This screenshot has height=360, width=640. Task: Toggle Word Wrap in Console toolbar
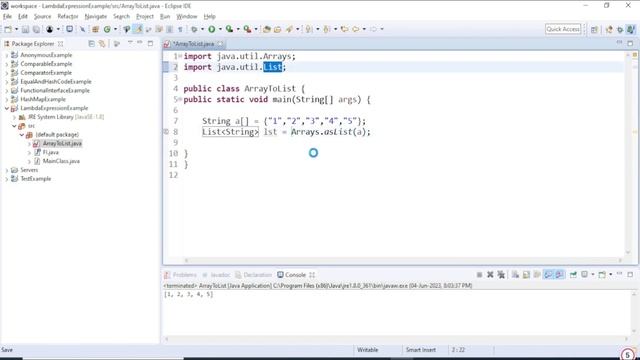(537, 275)
